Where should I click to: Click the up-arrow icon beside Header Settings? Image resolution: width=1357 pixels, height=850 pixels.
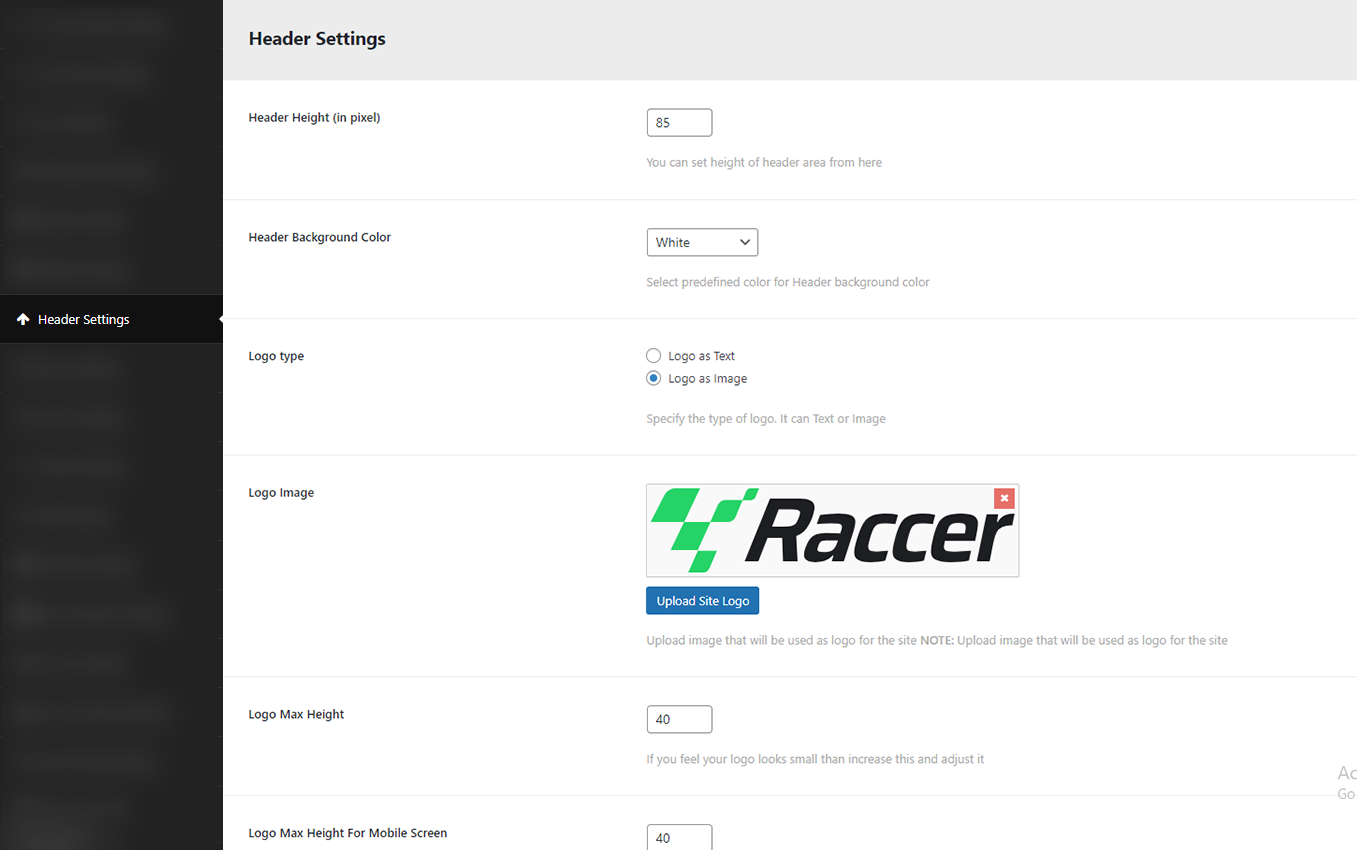click(23, 320)
